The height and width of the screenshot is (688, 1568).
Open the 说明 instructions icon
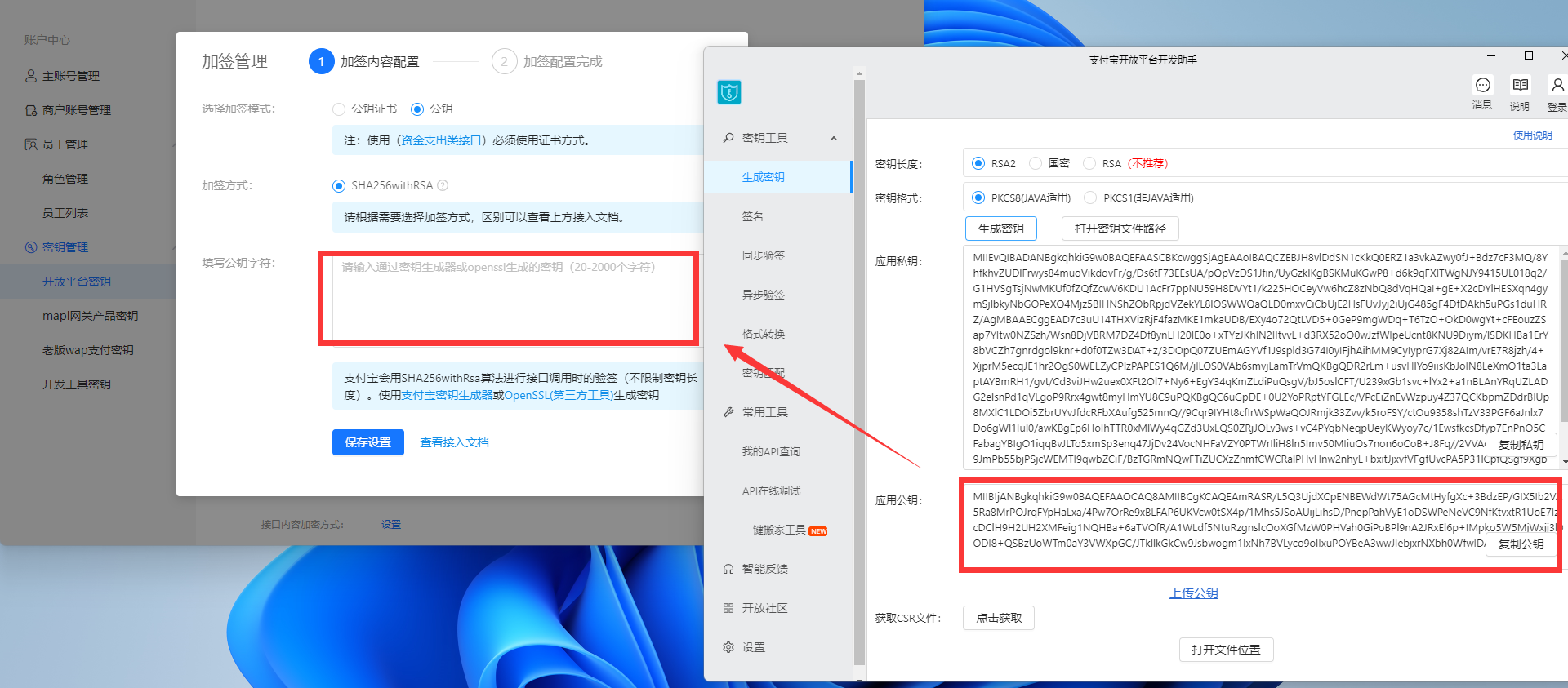[1520, 86]
